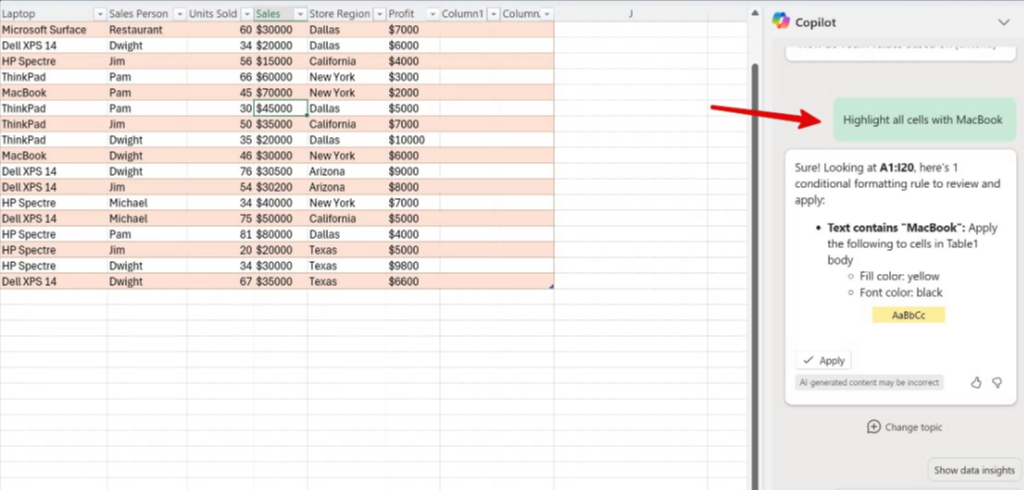The image size is (1024, 490).
Task: Click the AI generated content disclaimer
Action: pos(870,383)
